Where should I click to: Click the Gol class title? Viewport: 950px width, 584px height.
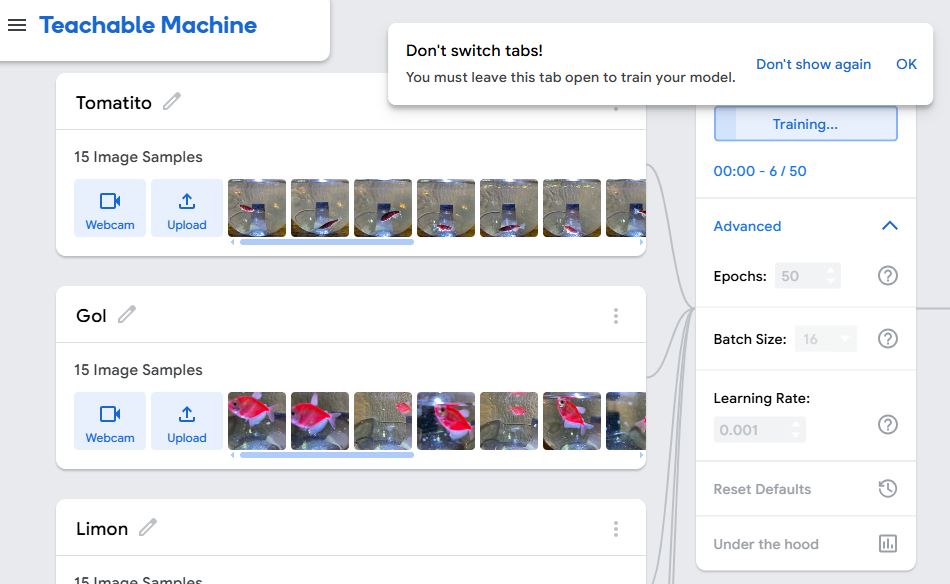click(x=91, y=316)
